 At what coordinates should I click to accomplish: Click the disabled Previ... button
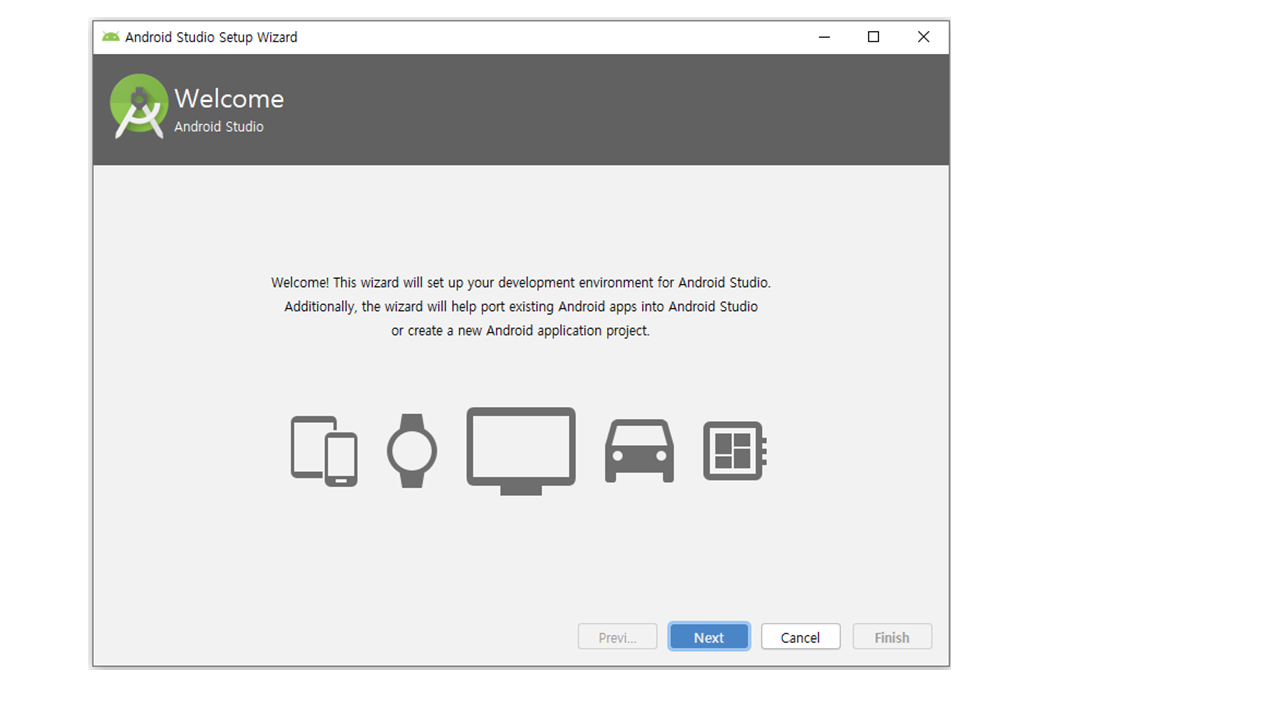(617, 637)
